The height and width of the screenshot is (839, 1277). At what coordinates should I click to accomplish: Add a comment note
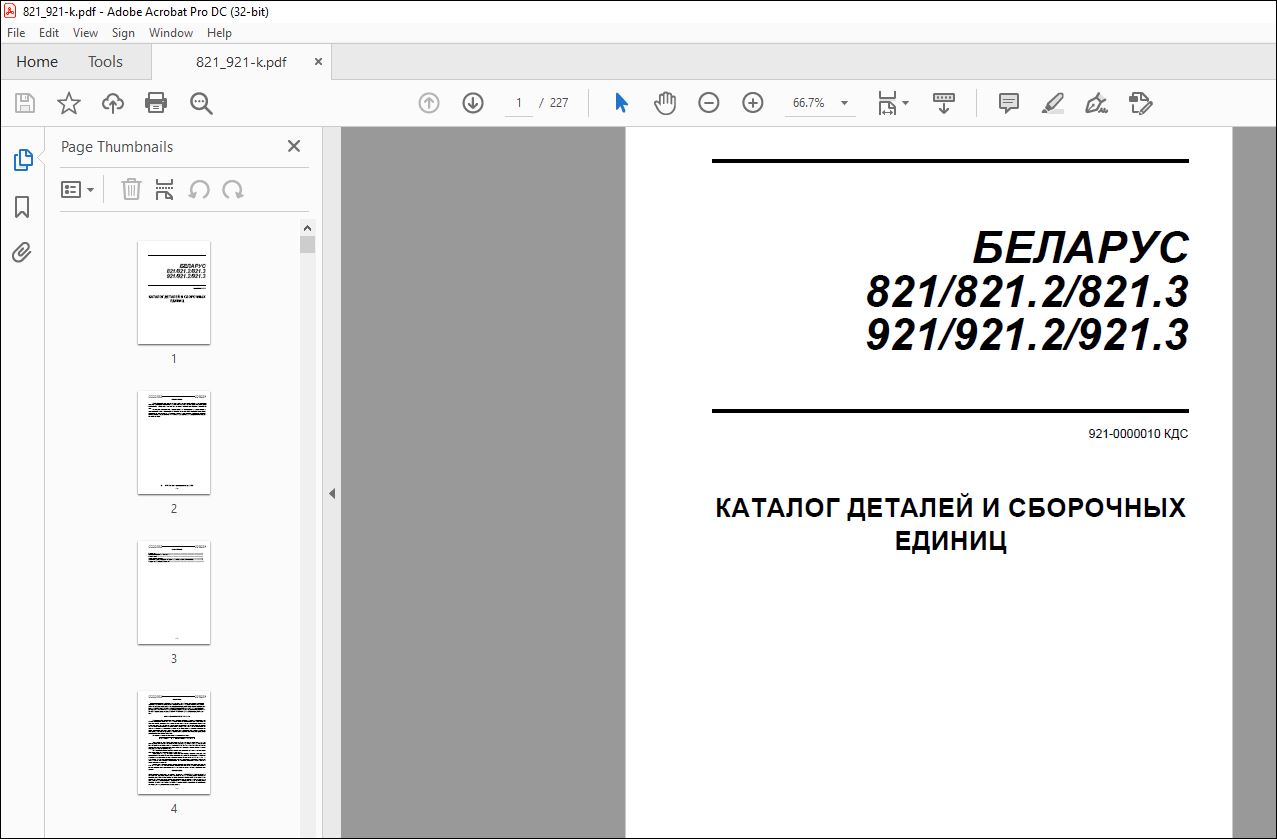(1009, 103)
